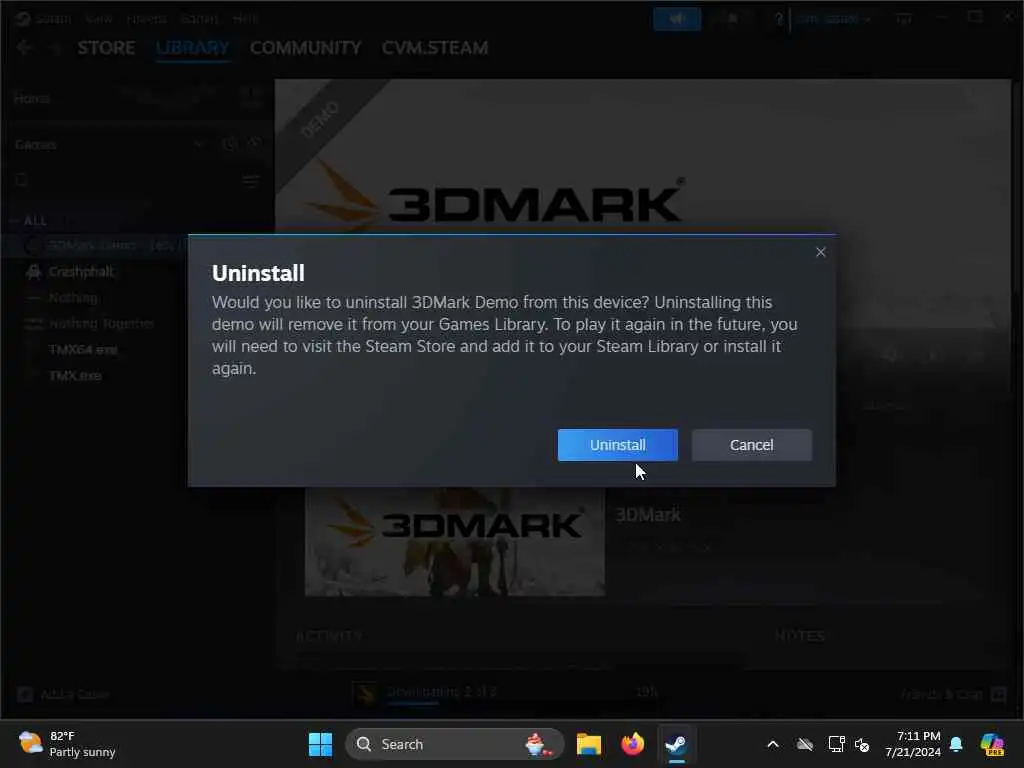Click the back navigation arrow in Steam
This screenshot has width=1024, height=768.
[x=24, y=48]
